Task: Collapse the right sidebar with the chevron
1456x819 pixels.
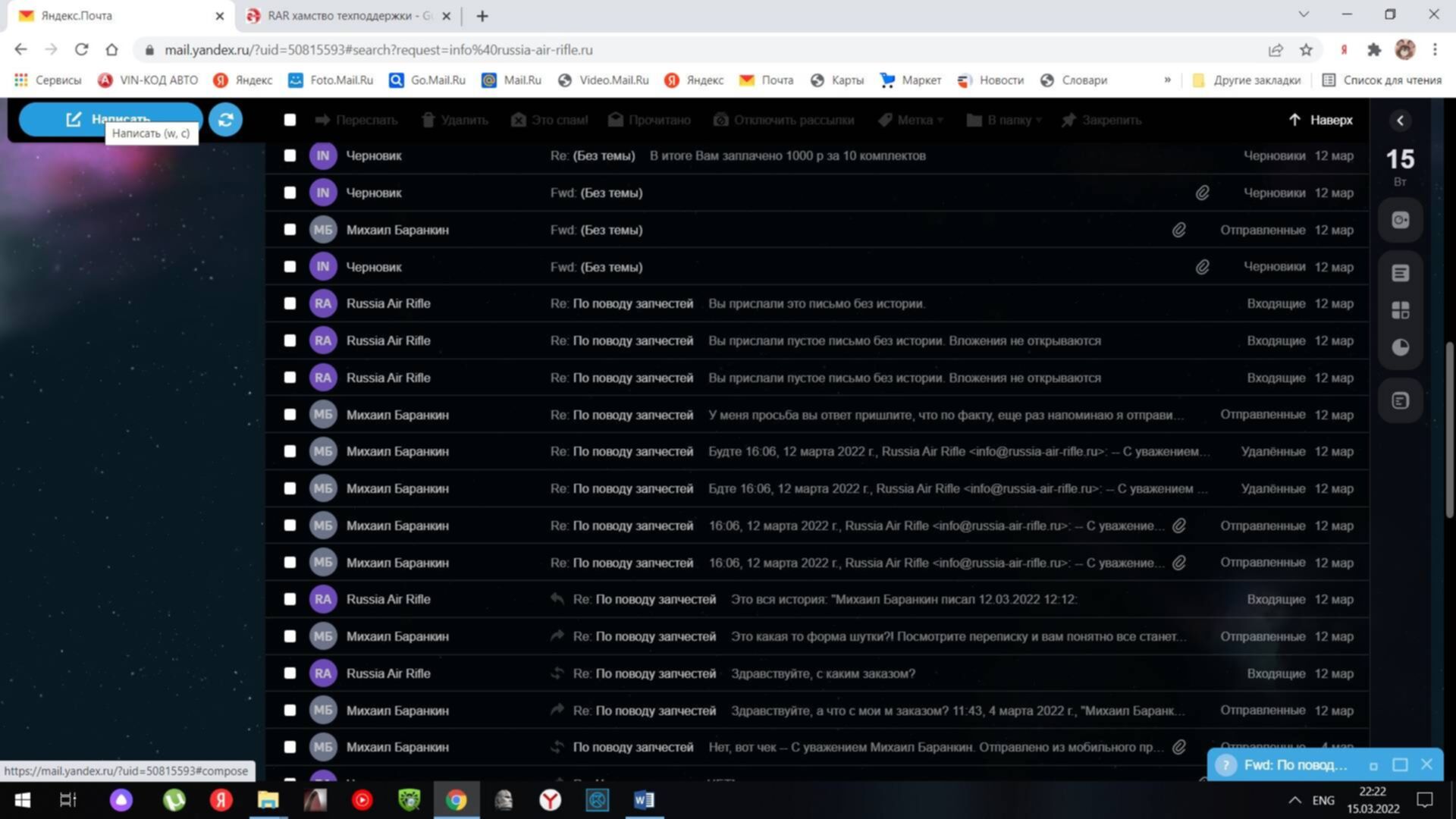Action: tap(1400, 120)
